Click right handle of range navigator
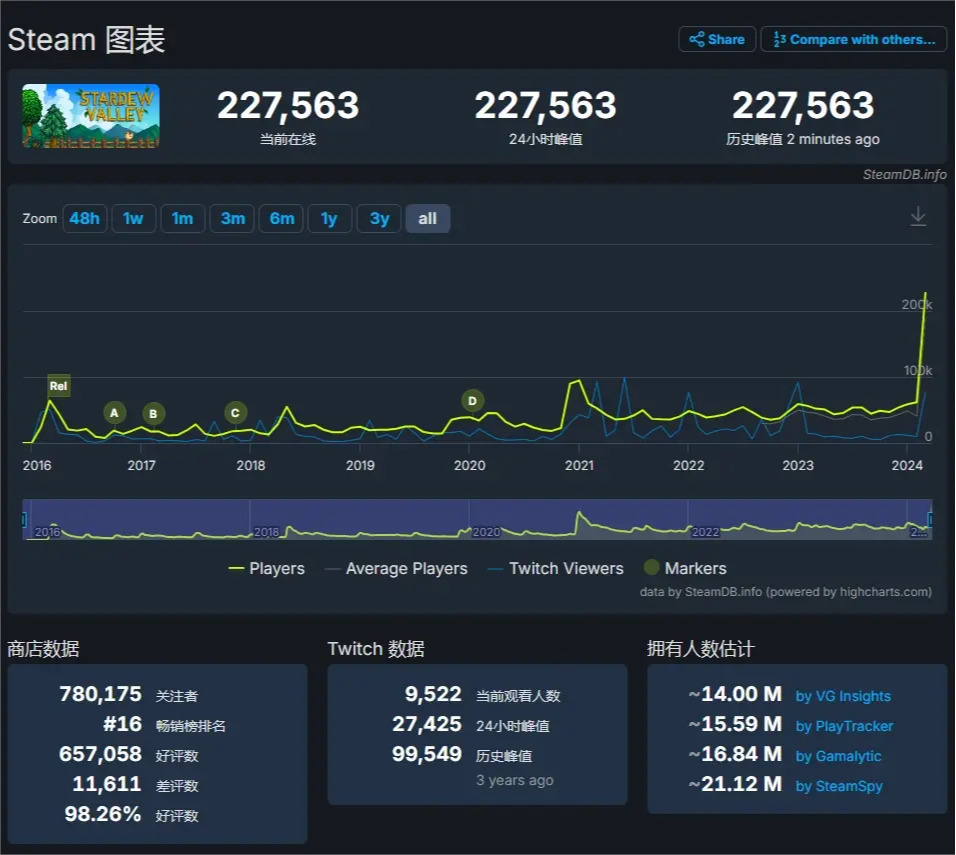 pyautogui.click(x=930, y=520)
